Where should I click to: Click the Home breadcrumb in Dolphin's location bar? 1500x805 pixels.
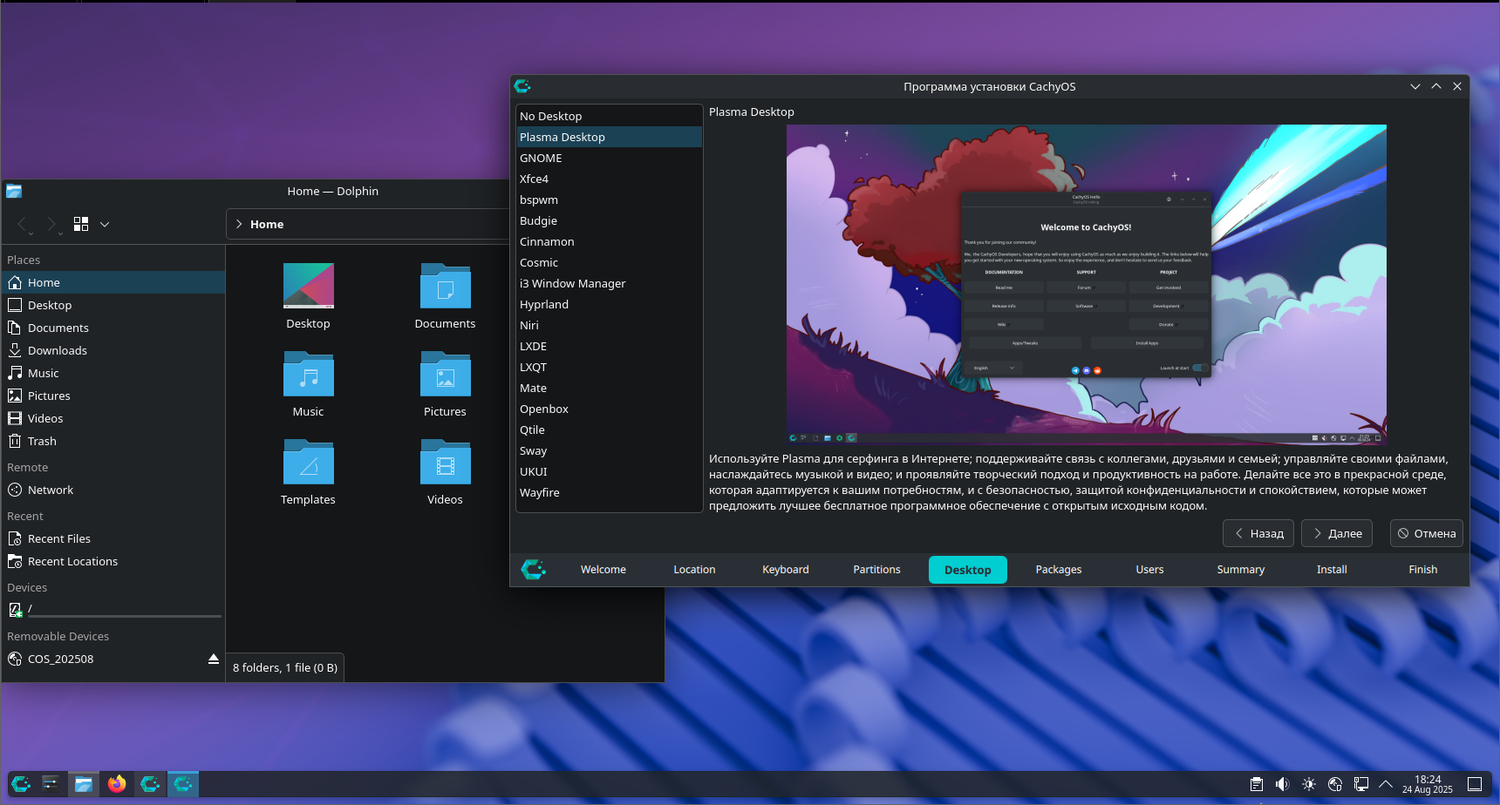point(267,224)
